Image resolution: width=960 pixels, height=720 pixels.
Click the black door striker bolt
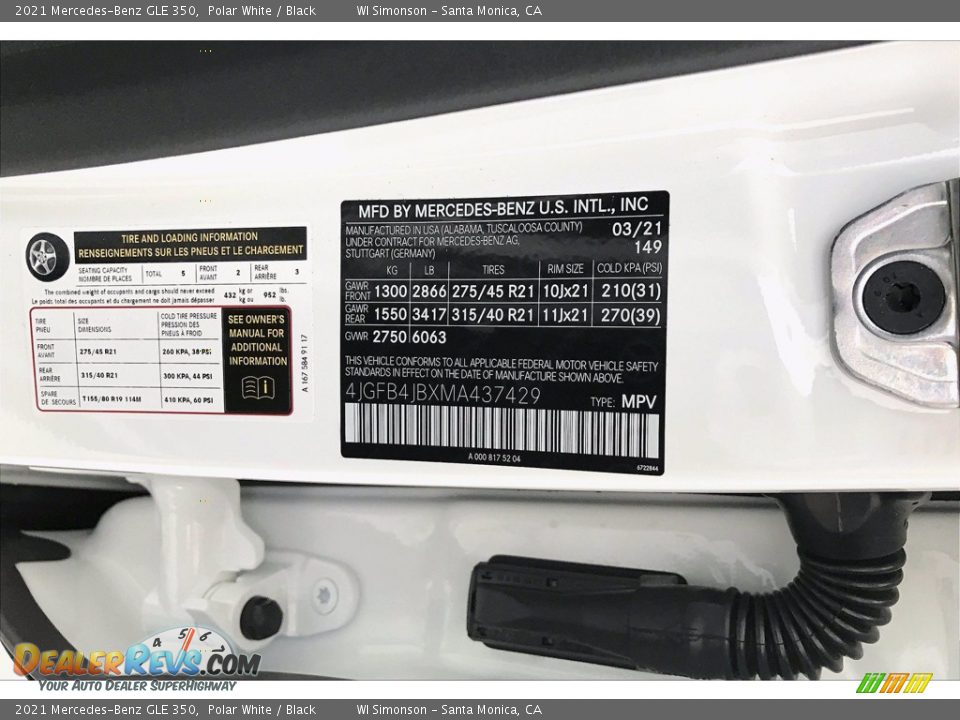click(x=902, y=298)
